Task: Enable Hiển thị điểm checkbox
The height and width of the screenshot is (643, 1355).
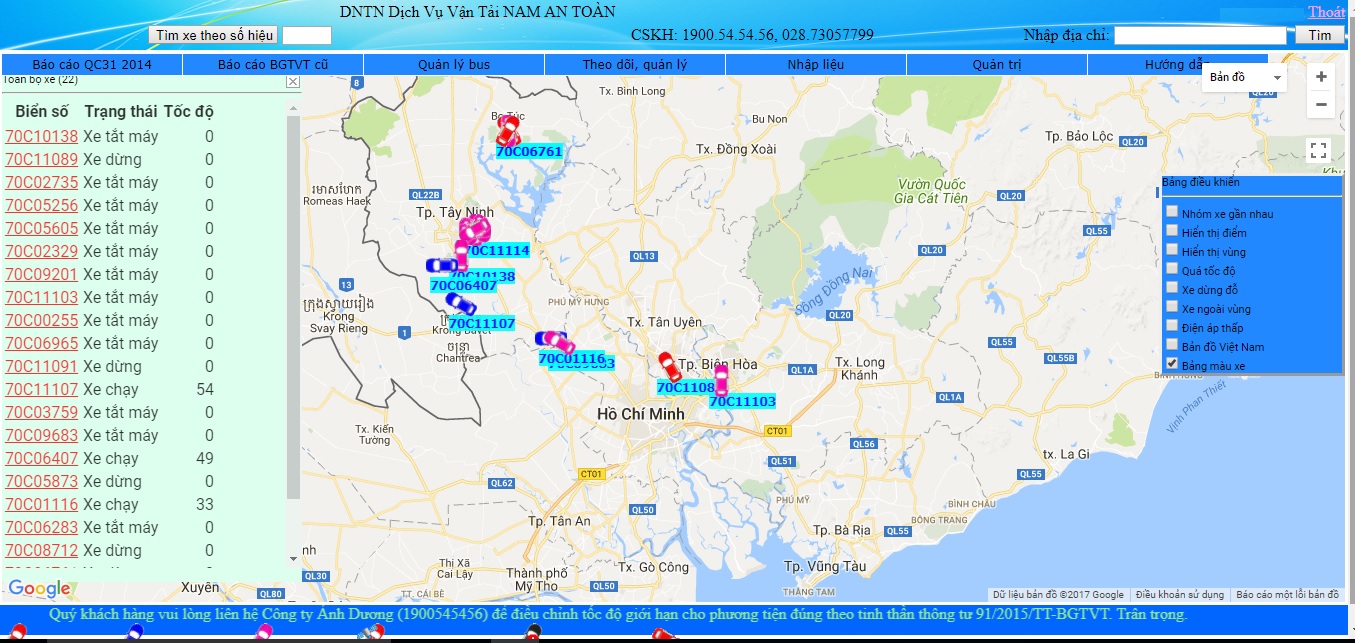Action: coord(1172,230)
